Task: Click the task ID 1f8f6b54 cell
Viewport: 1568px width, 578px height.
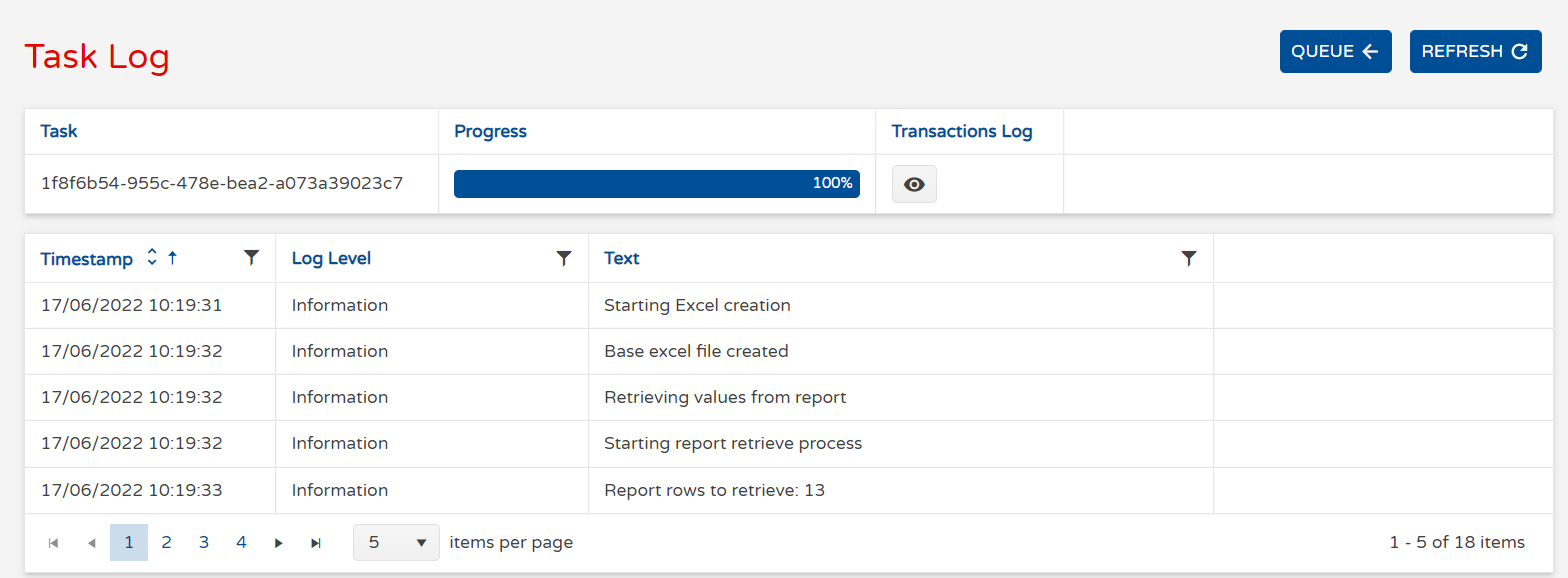Action: tap(222, 184)
